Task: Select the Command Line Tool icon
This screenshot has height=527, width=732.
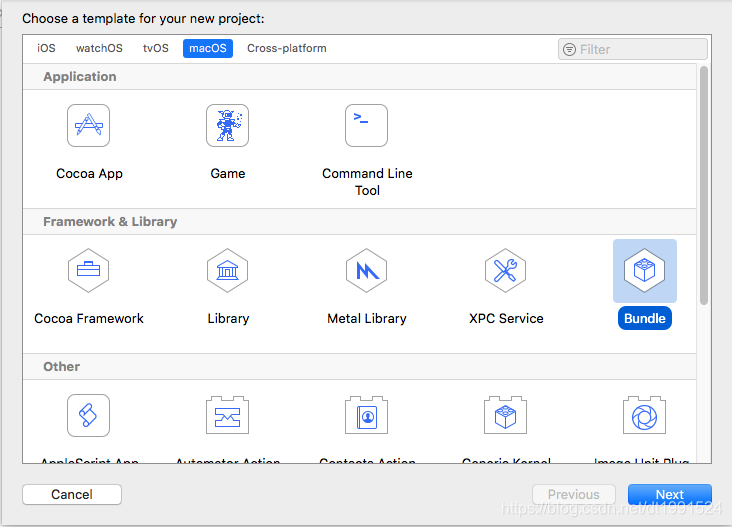Action: tap(366, 126)
